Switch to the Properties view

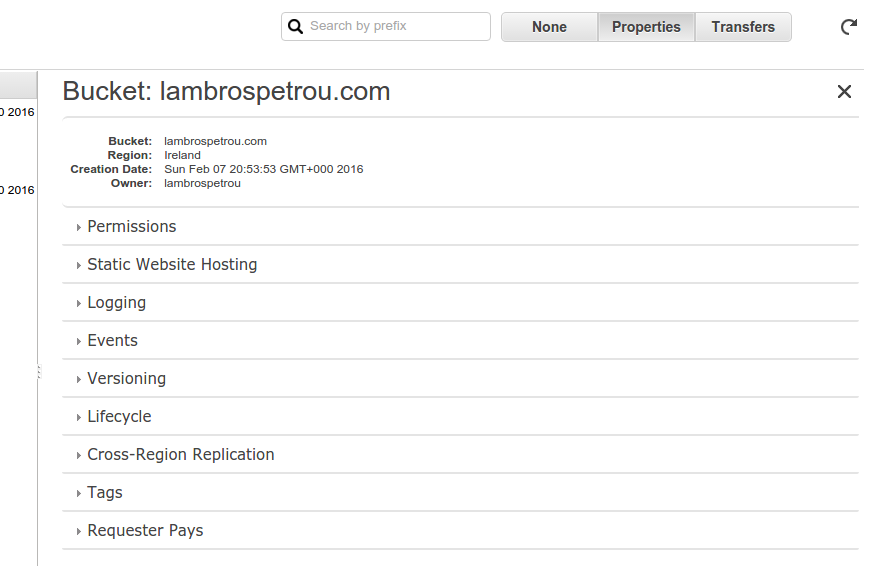pyautogui.click(x=646, y=27)
